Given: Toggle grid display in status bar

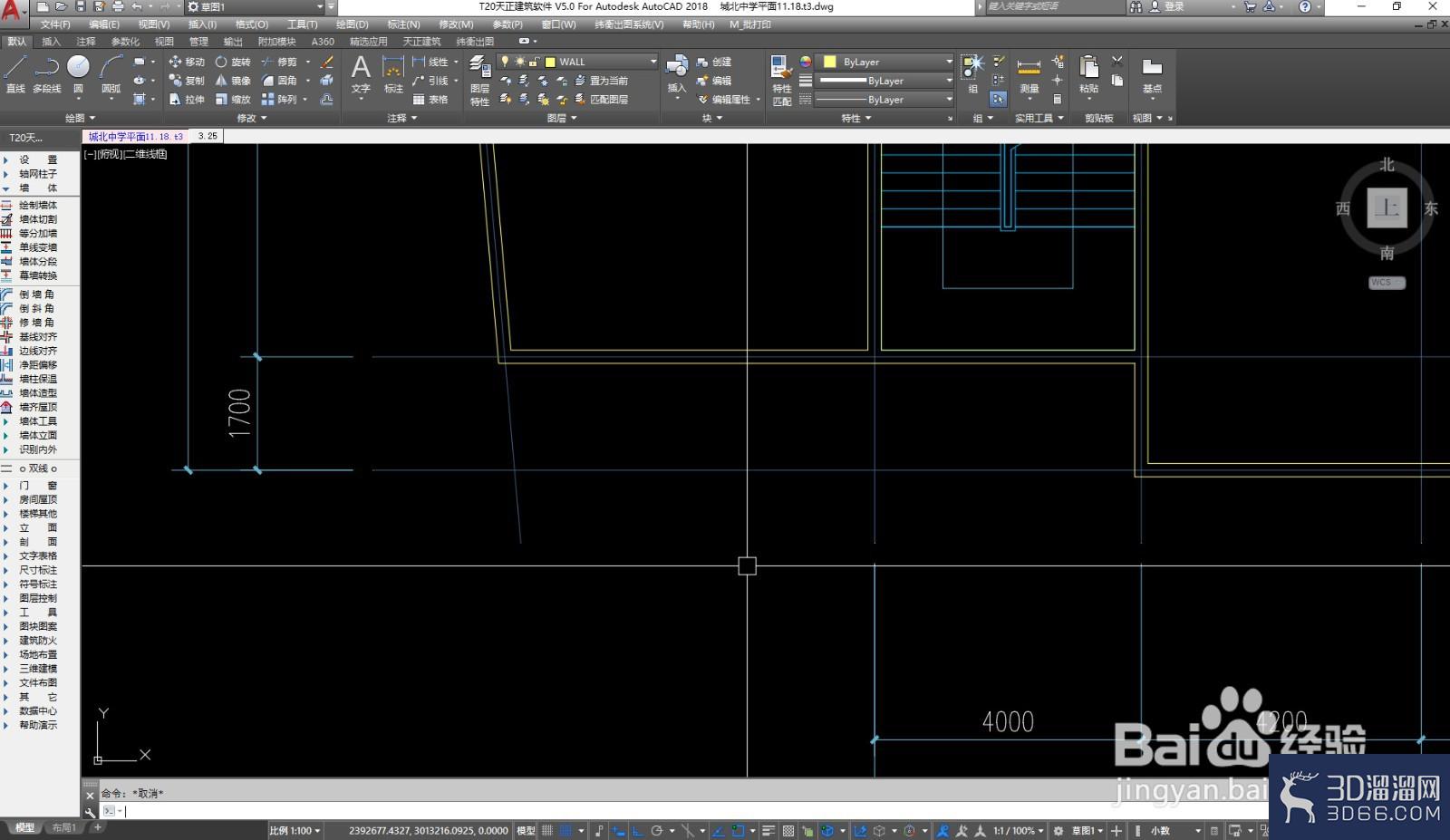Looking at the screenshot, I should tap(547, 830).
